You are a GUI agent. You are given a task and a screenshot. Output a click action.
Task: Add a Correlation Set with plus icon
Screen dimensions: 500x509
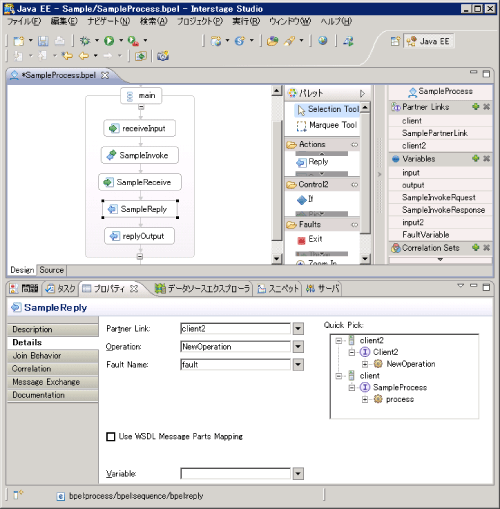476,247
